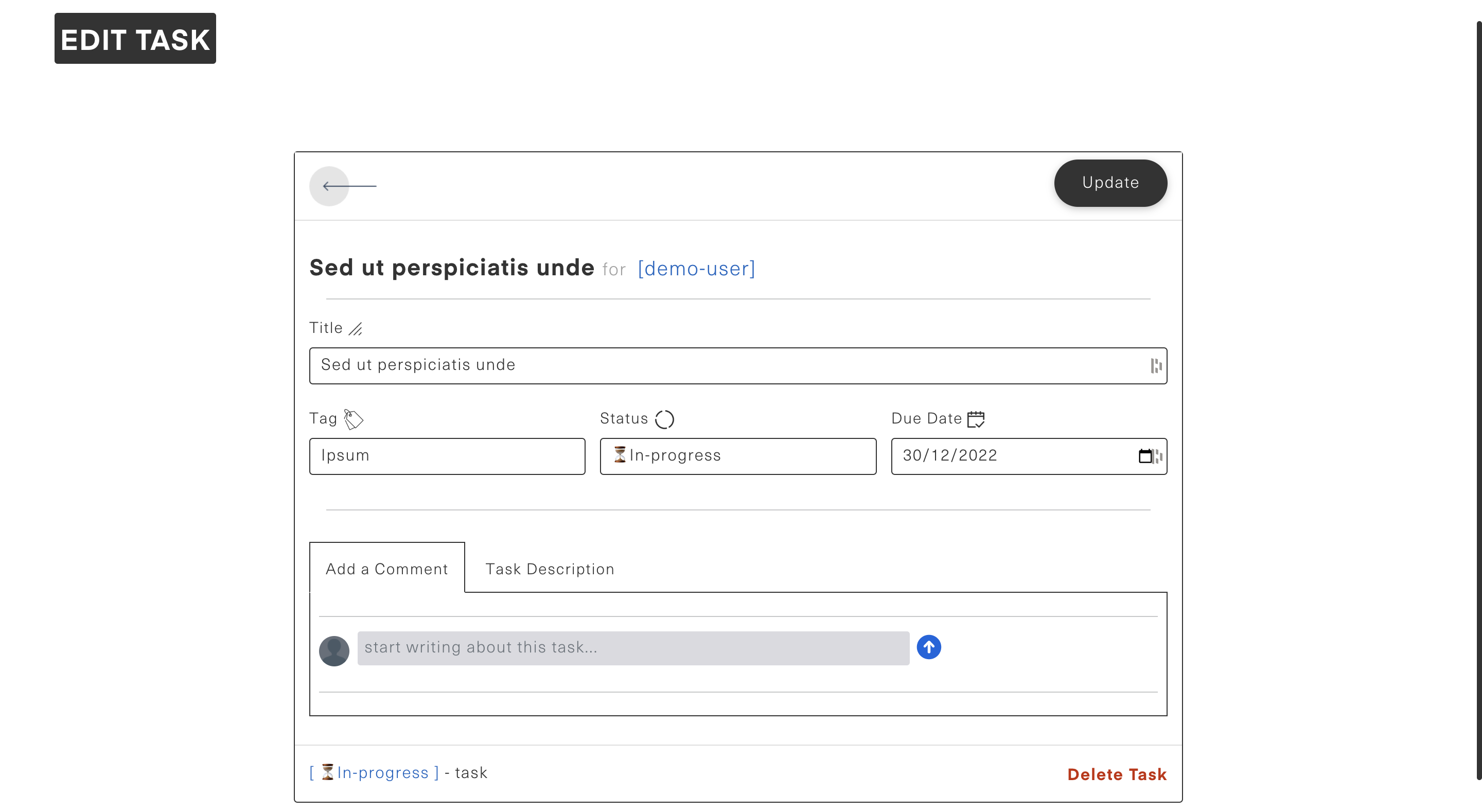This screenshot has height=812, width=1482.
Task: Click the back arrow icon
Action: [330, 186]
